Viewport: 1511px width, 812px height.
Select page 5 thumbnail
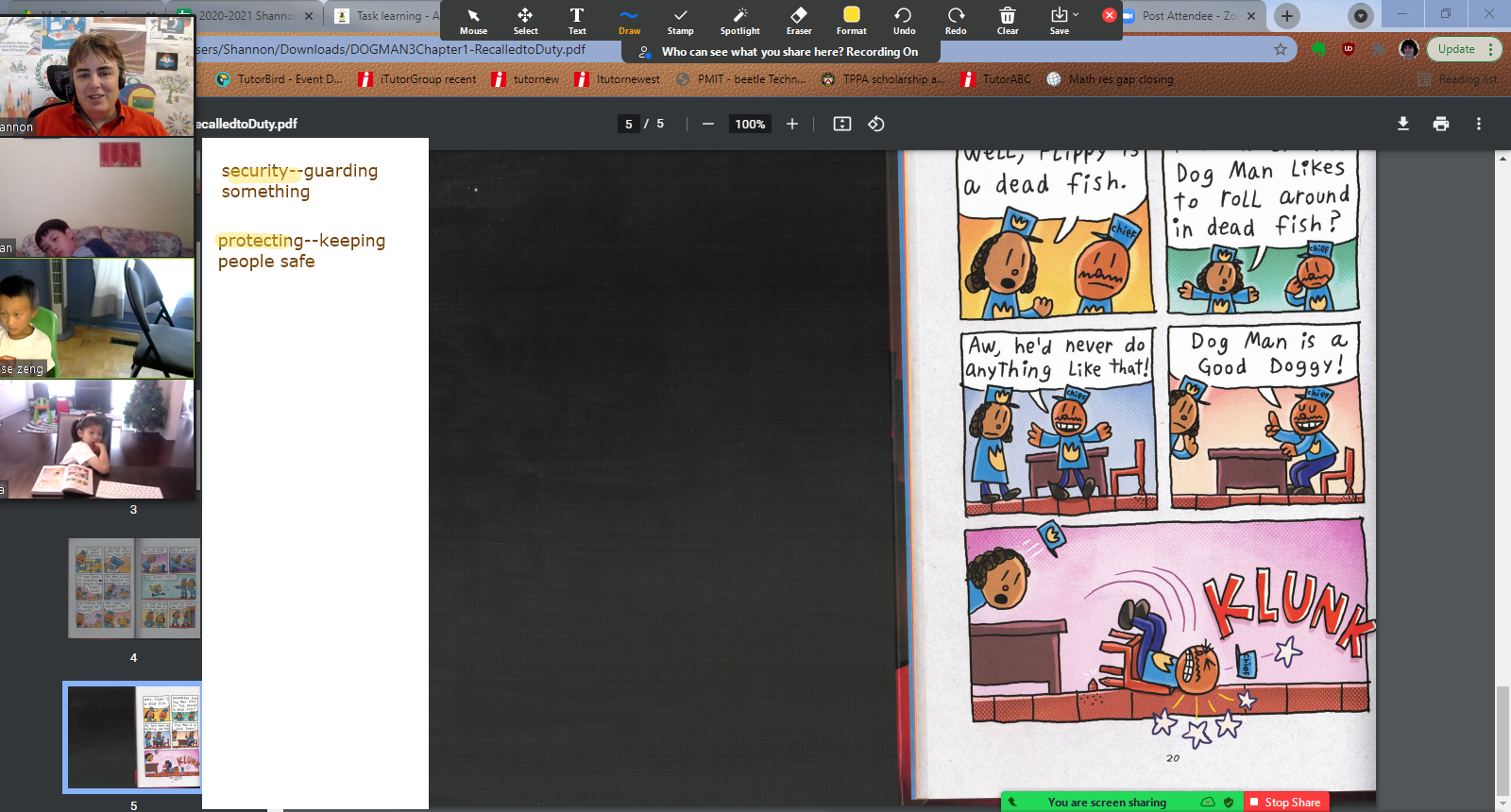133,737
